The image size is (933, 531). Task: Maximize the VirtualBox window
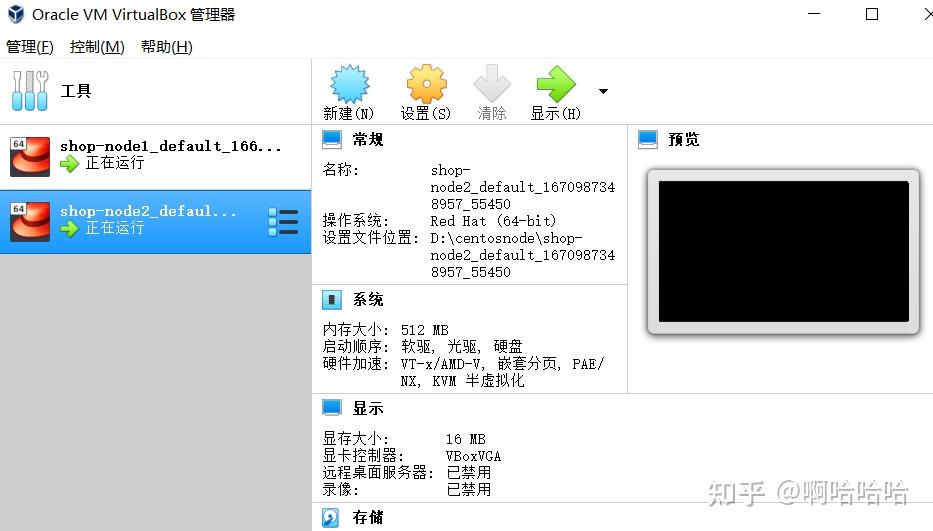tap(872, 14)
